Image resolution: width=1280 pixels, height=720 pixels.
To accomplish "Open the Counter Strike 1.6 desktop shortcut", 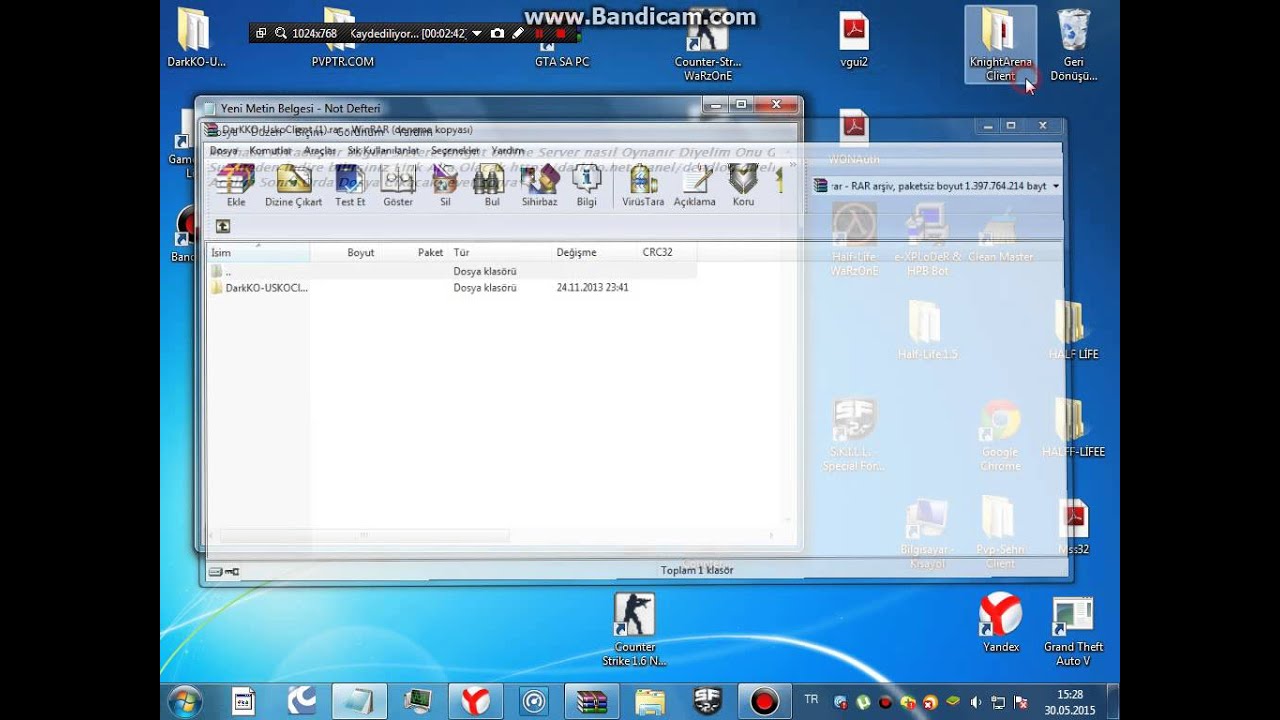I will point(634,629).
